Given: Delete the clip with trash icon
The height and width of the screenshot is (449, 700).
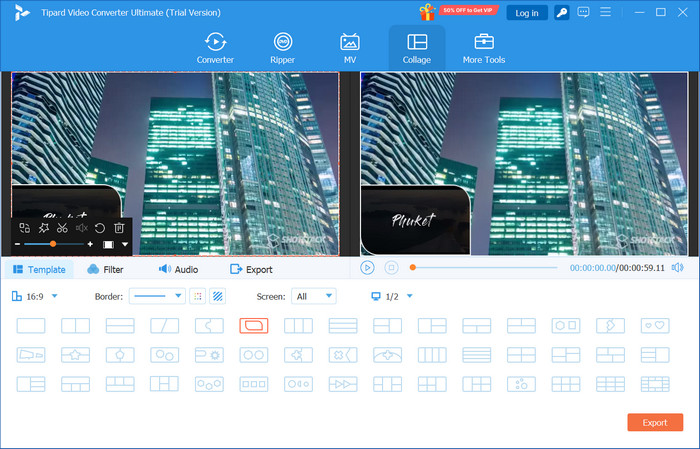Looking at the screenshot, I should tap(119, 228).
